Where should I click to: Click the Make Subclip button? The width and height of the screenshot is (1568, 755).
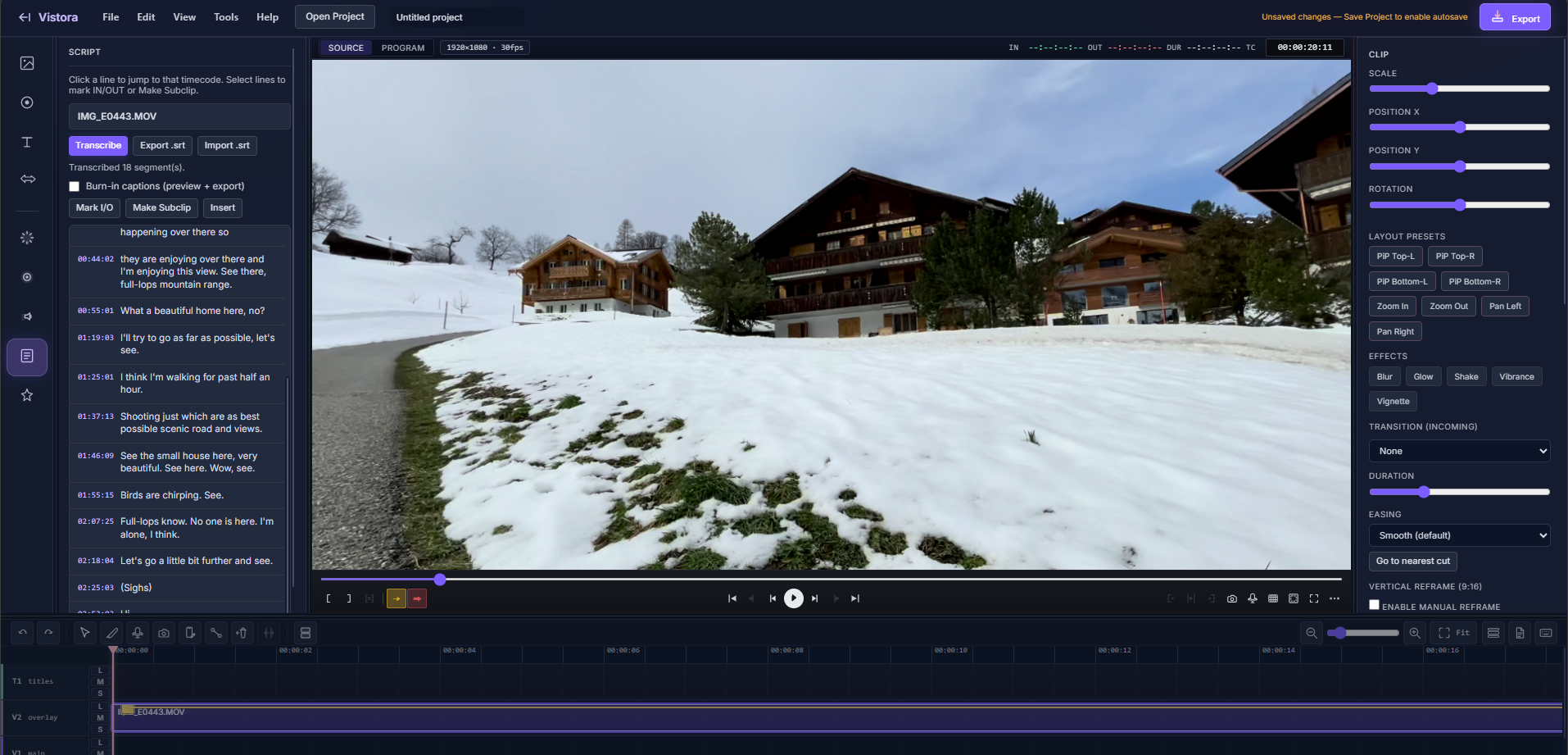pos(161,208)
